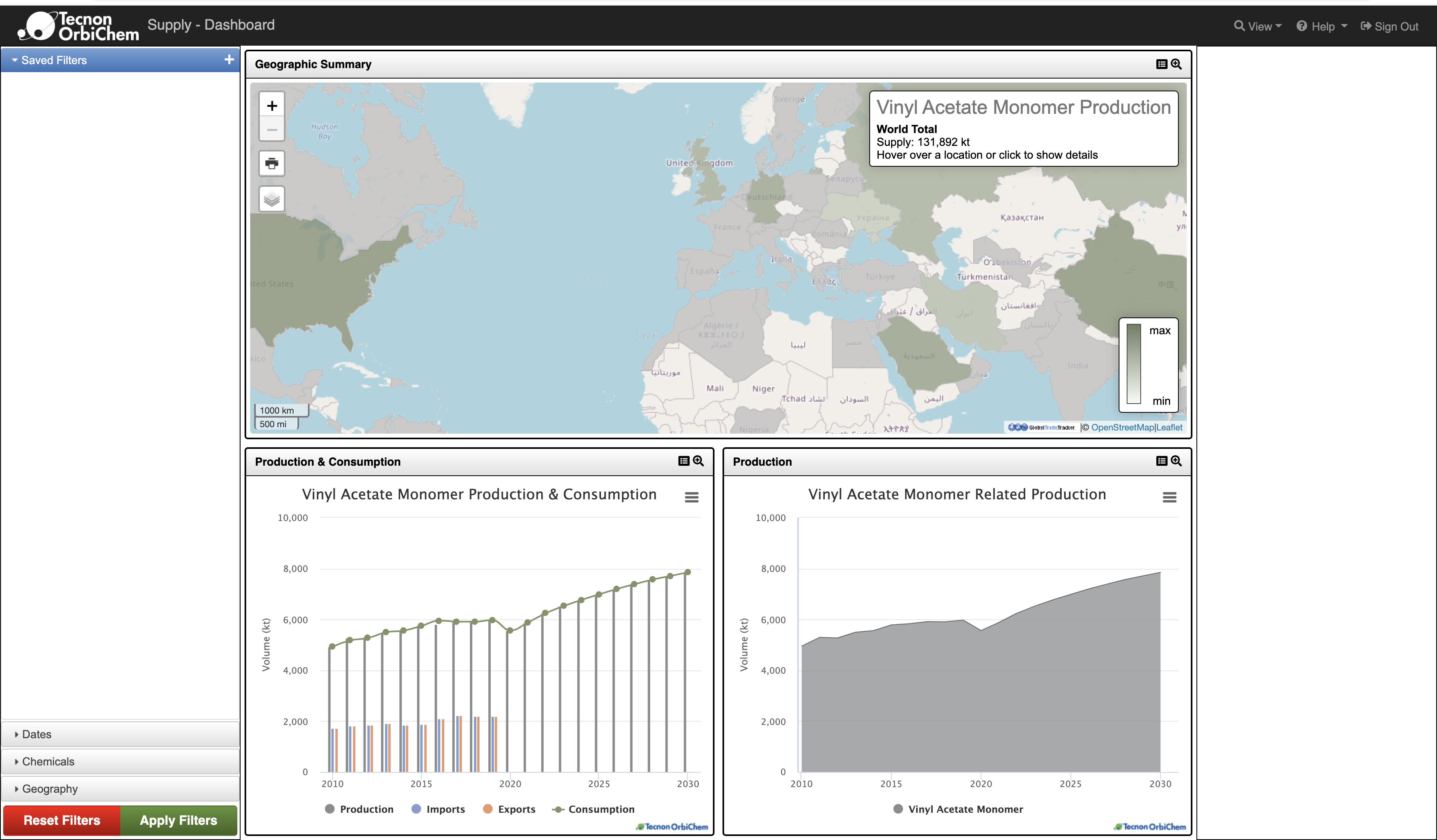Viewport: 1437px width, 840px height.
Task: Toggle Vinyl Acetate Monomer legend series
Action: (958, 809)
